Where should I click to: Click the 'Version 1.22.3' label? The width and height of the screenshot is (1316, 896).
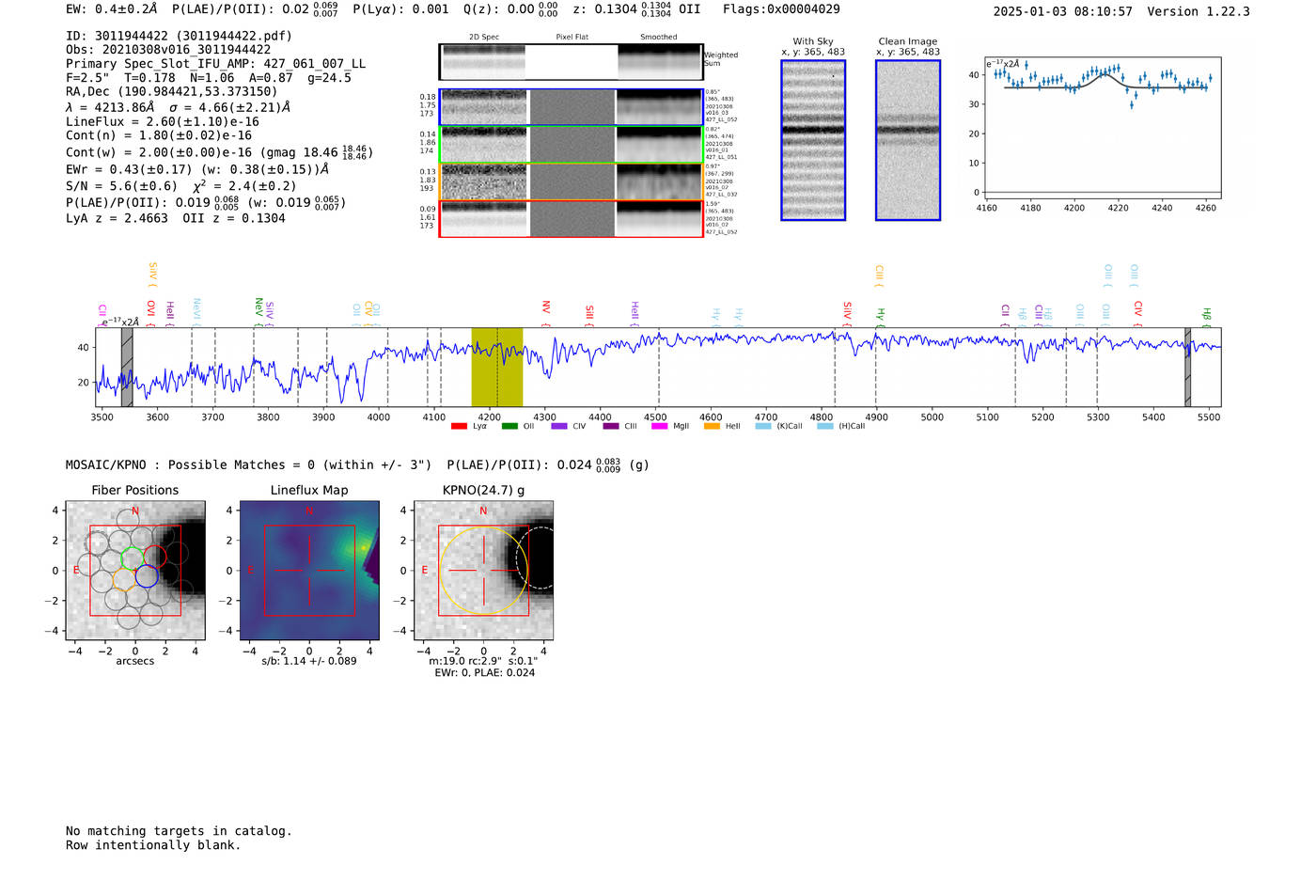coord(1200,12)
